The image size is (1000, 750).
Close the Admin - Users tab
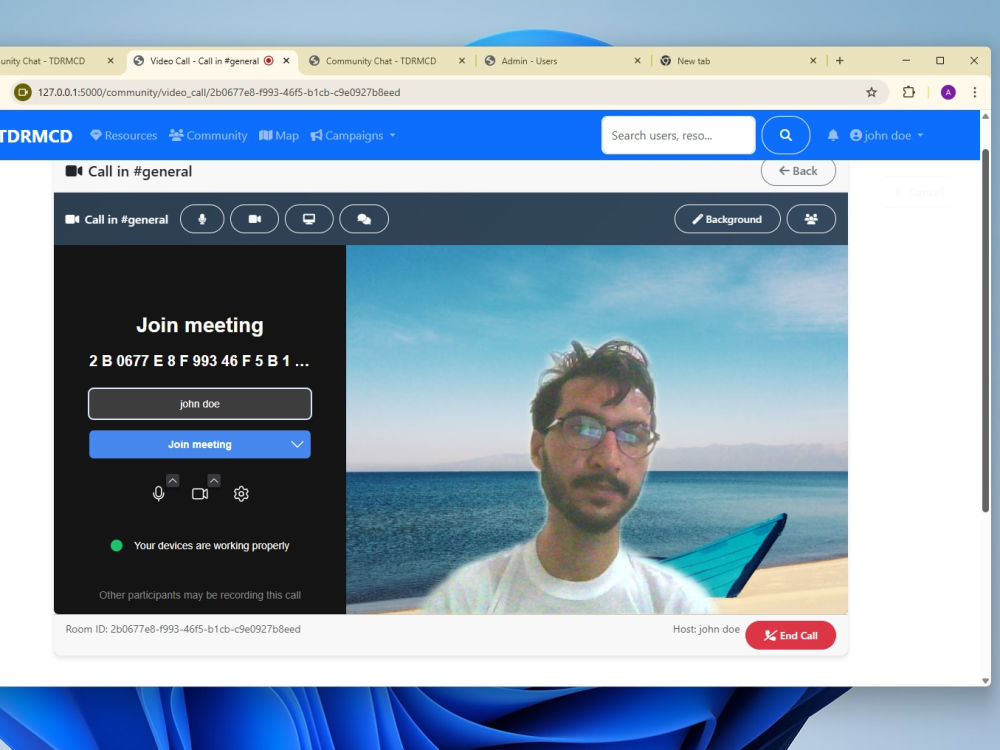click(x=637, y=61)
